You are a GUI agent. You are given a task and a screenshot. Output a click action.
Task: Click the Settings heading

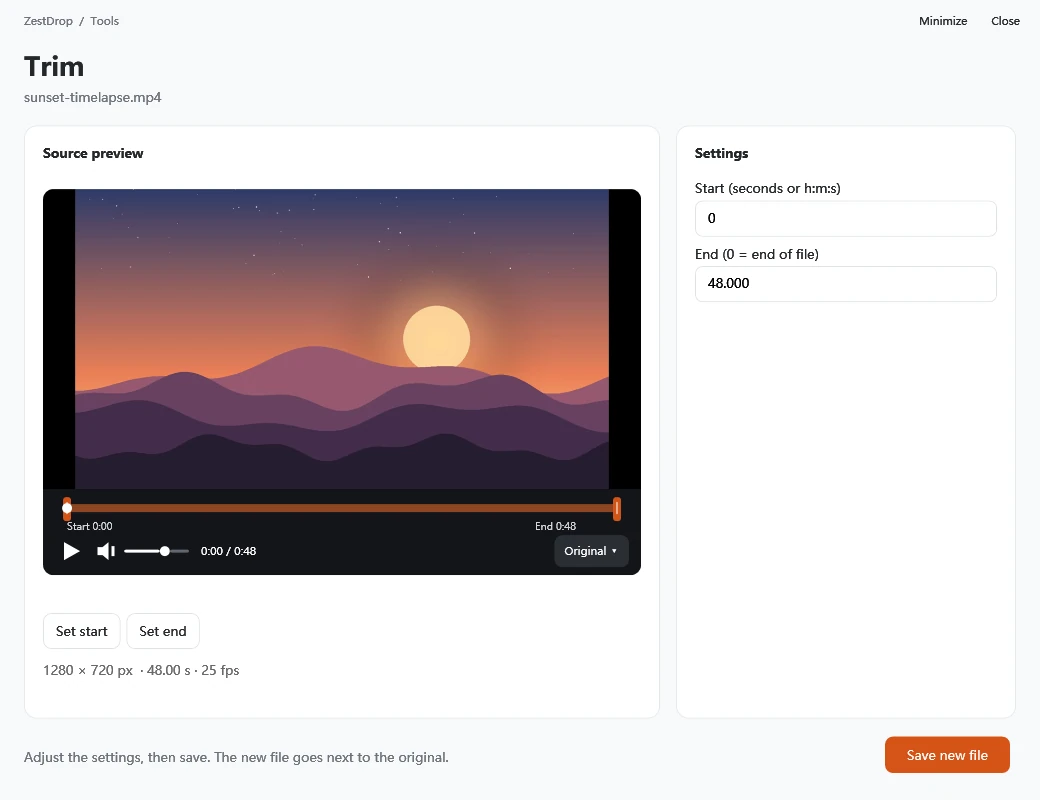[721, 153]
